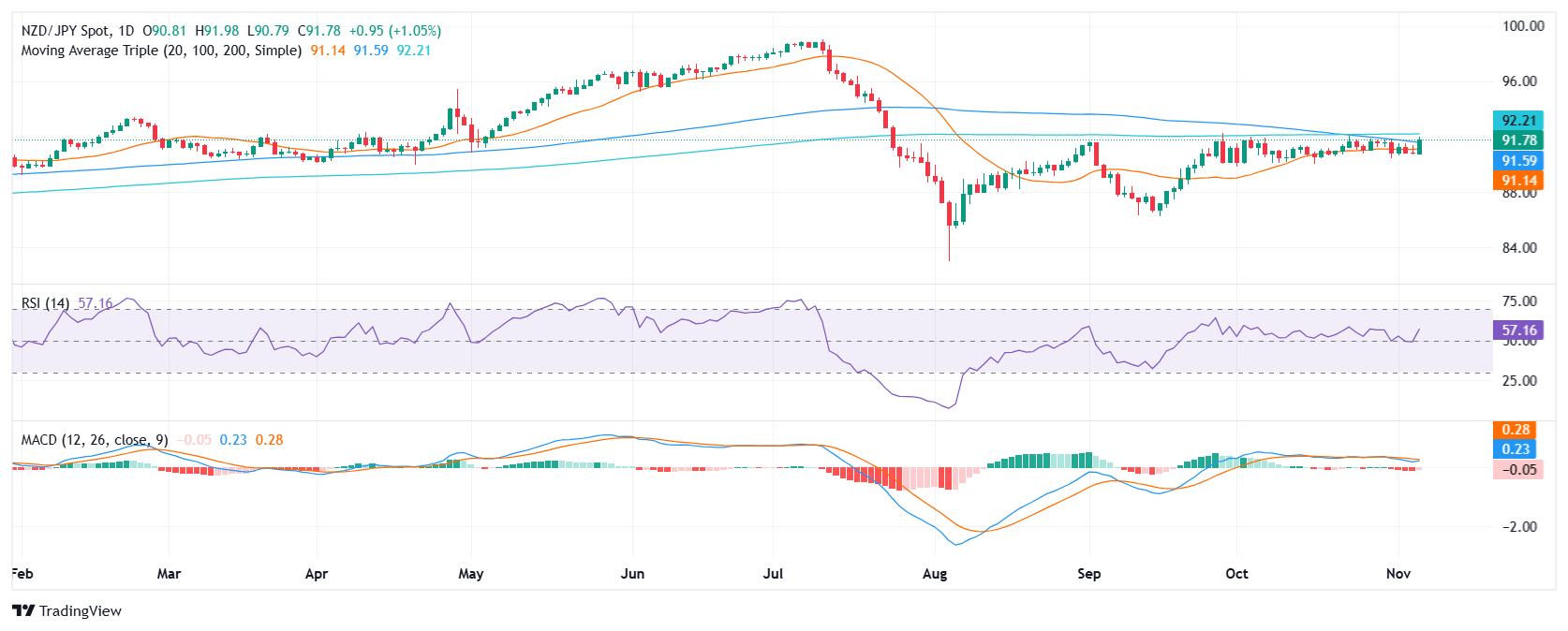The height and width of the screenshot is (631, 1568).
Task: Click the Nov label on time axis
Action: (x=1398, y=574)
